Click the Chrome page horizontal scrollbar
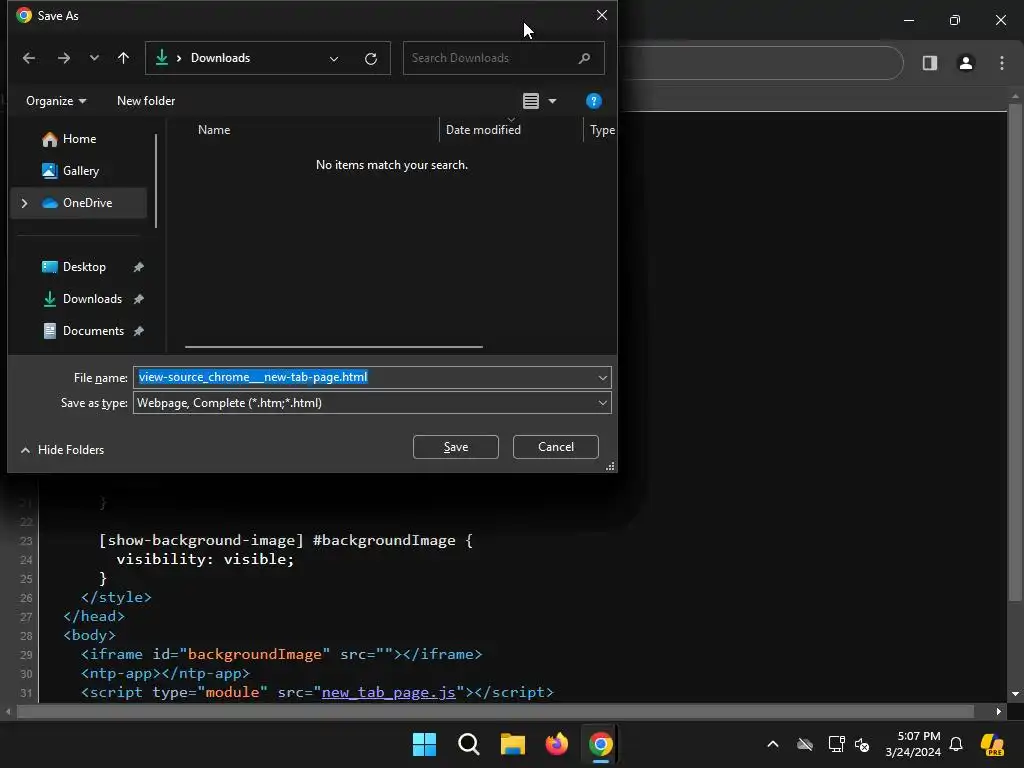 [x=495, y=711]
